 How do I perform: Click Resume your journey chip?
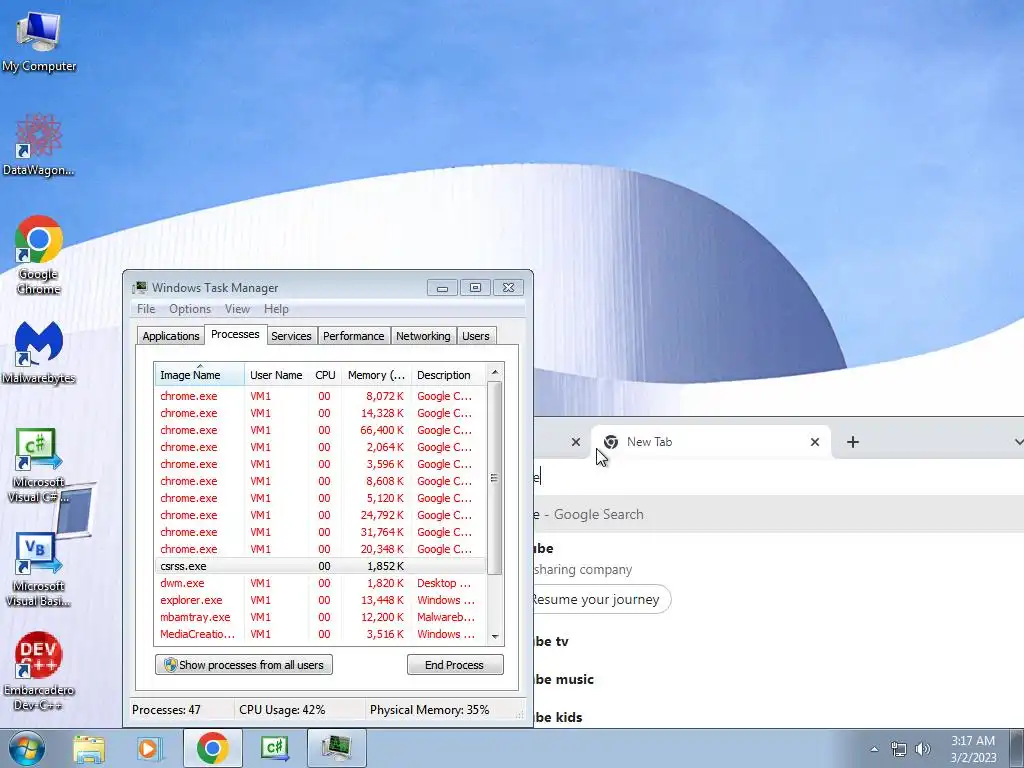[601, 600]
